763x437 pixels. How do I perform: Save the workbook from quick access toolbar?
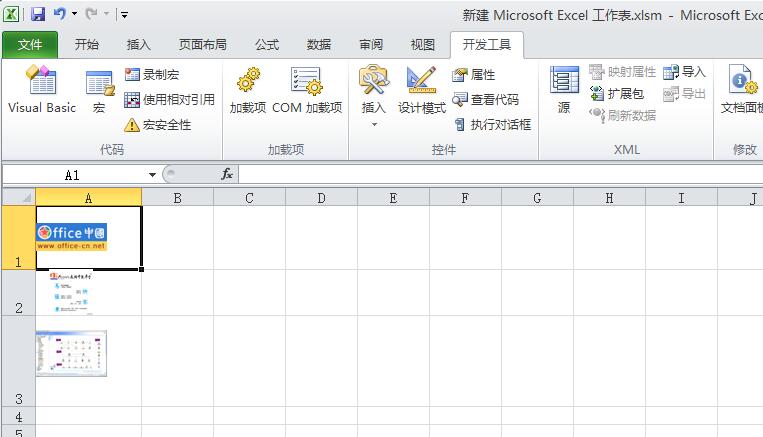38,14
